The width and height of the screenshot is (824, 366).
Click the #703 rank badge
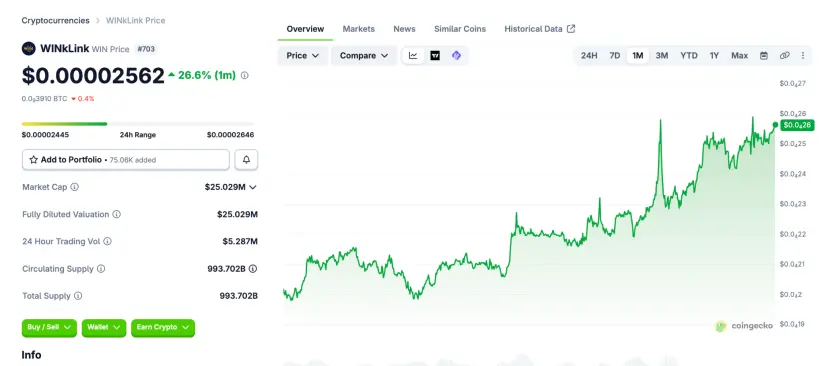click(x=146, y=49)
